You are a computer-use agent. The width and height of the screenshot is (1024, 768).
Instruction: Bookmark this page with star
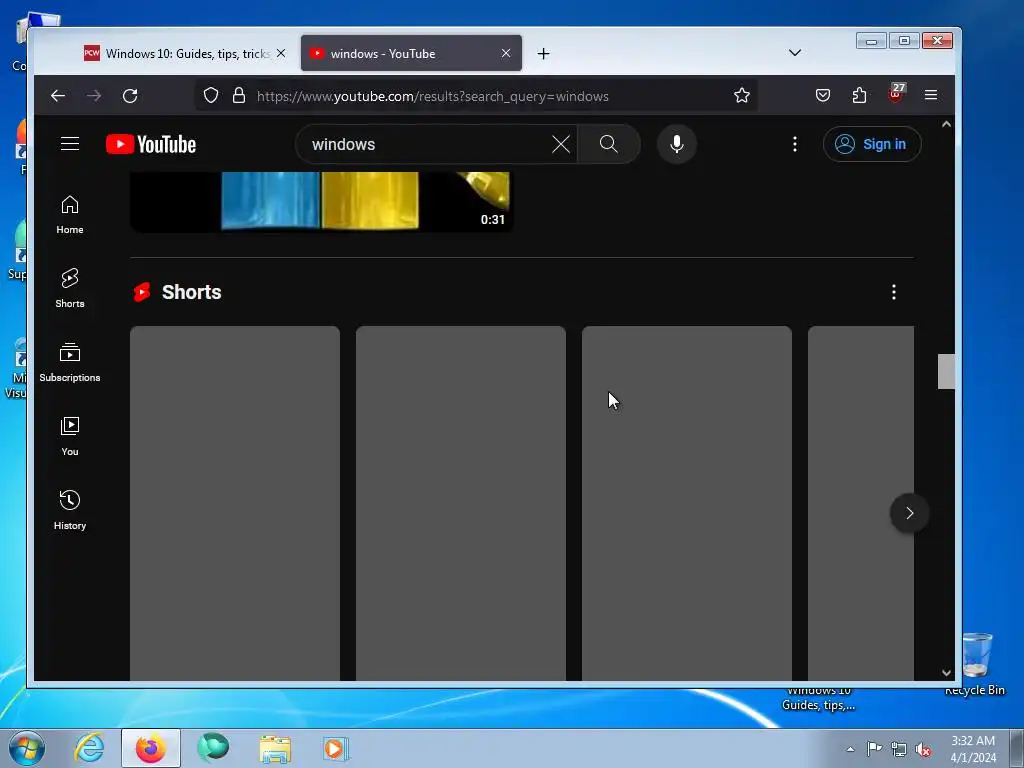742,95
